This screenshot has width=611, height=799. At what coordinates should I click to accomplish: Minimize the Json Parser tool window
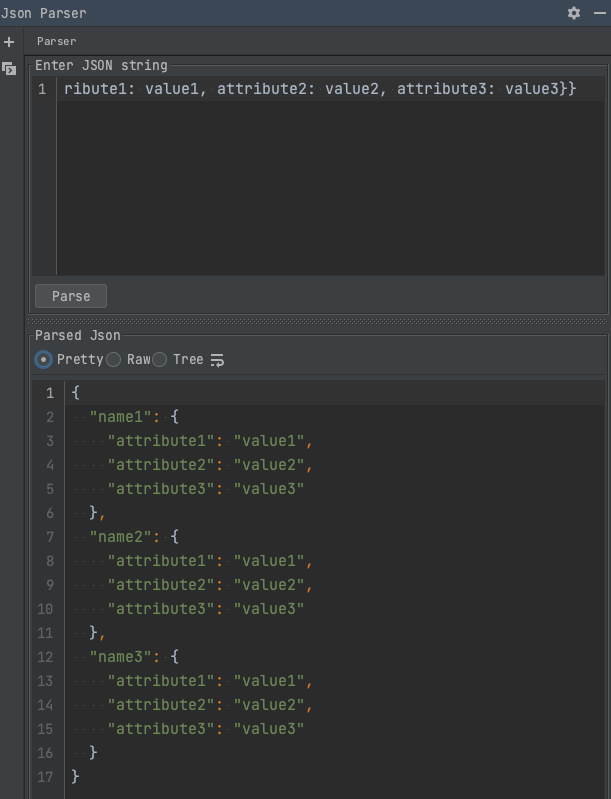(600, 13)
